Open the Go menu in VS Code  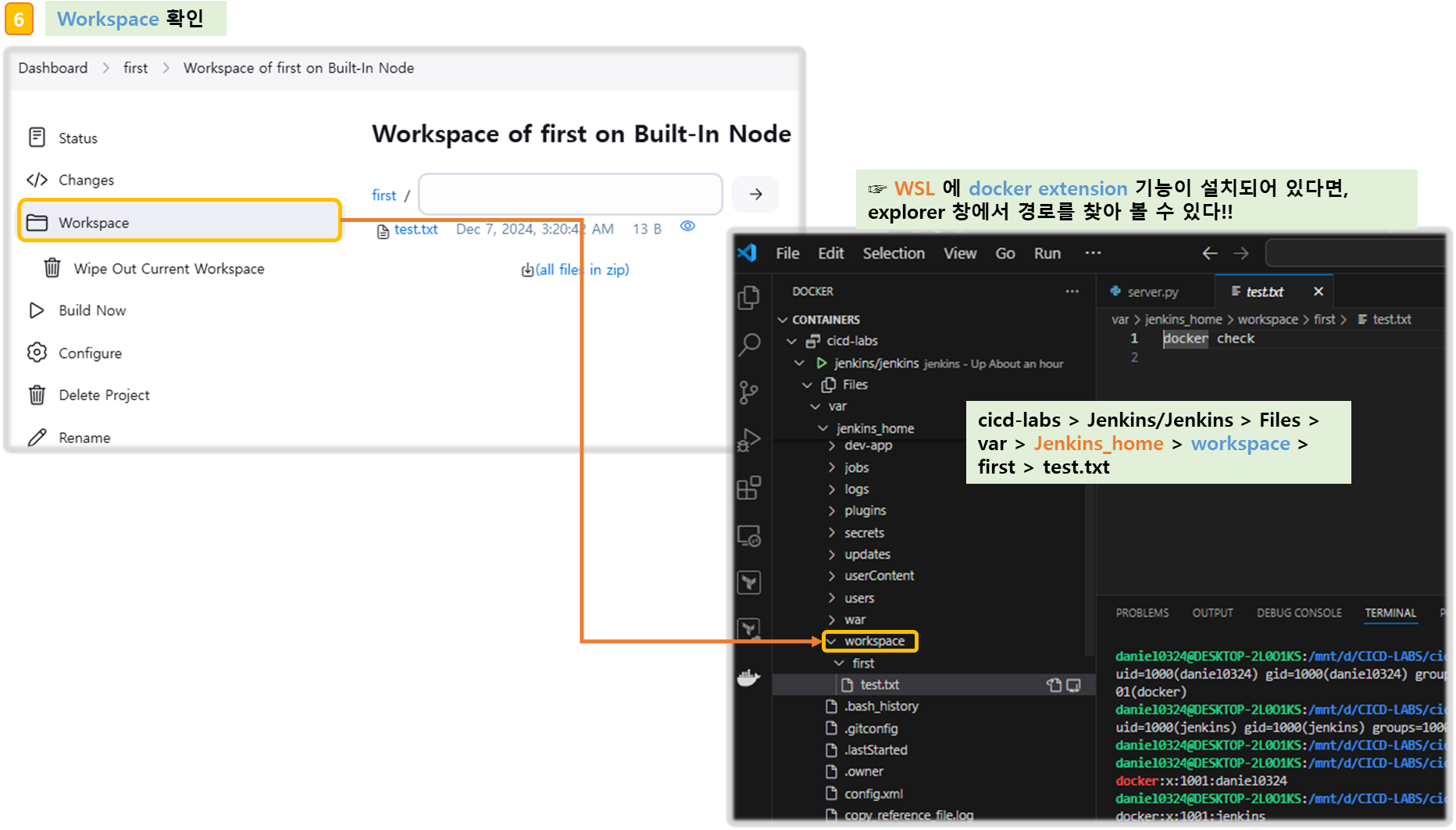(x=1005, y=253)
